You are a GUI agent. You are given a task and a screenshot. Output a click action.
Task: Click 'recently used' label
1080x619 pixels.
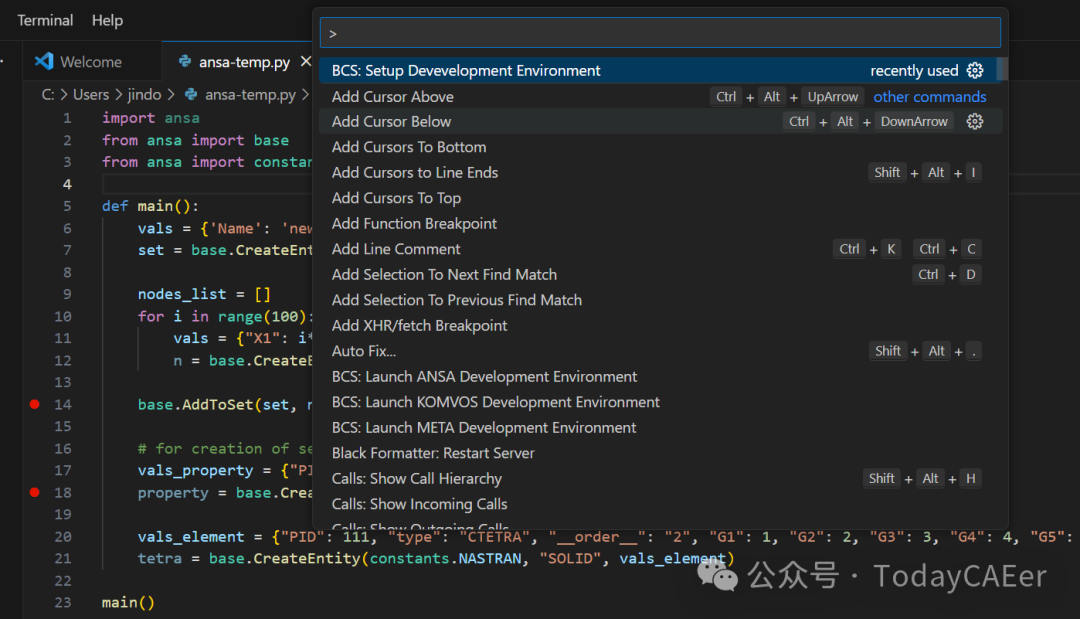pos(914,70)
